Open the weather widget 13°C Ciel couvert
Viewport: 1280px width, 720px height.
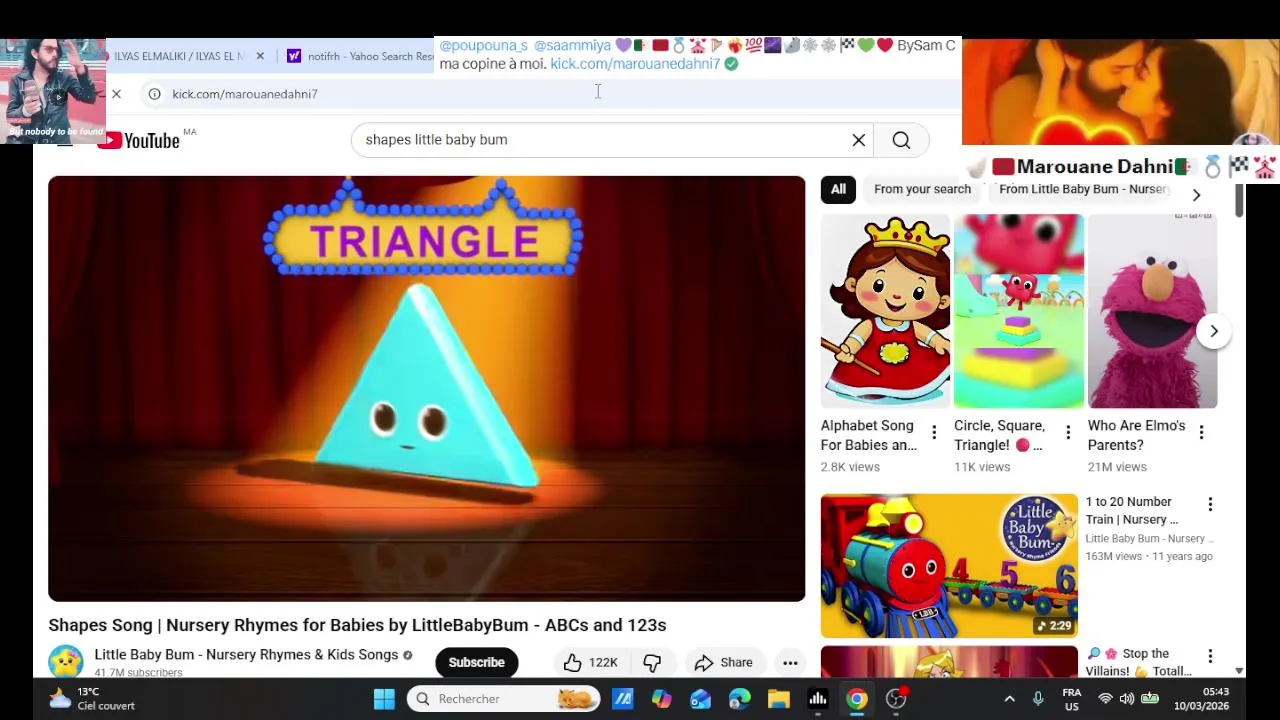pos(90,699)
